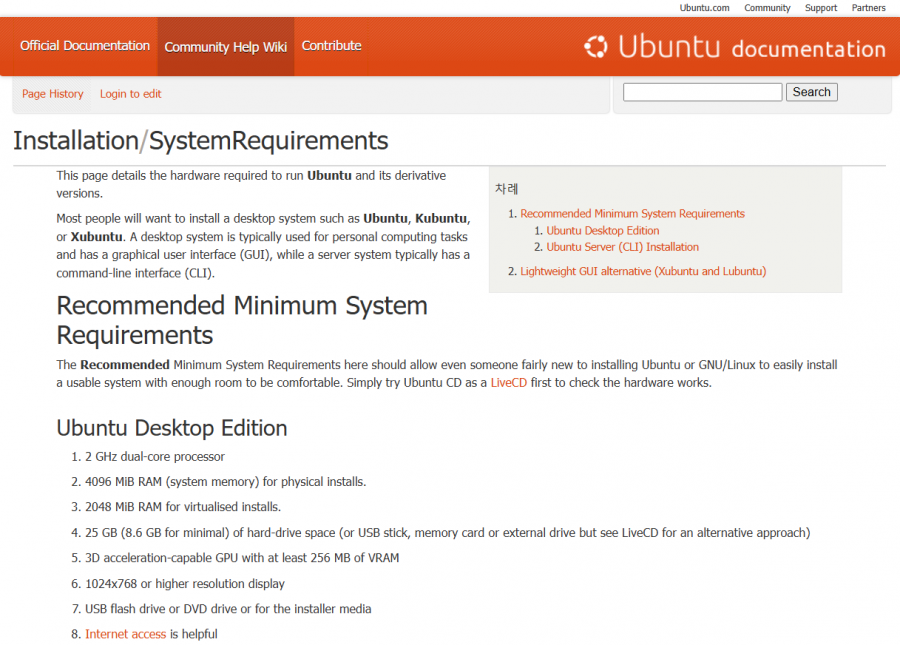View Page History
Screen dimensions: 900x645
point(53,94)
